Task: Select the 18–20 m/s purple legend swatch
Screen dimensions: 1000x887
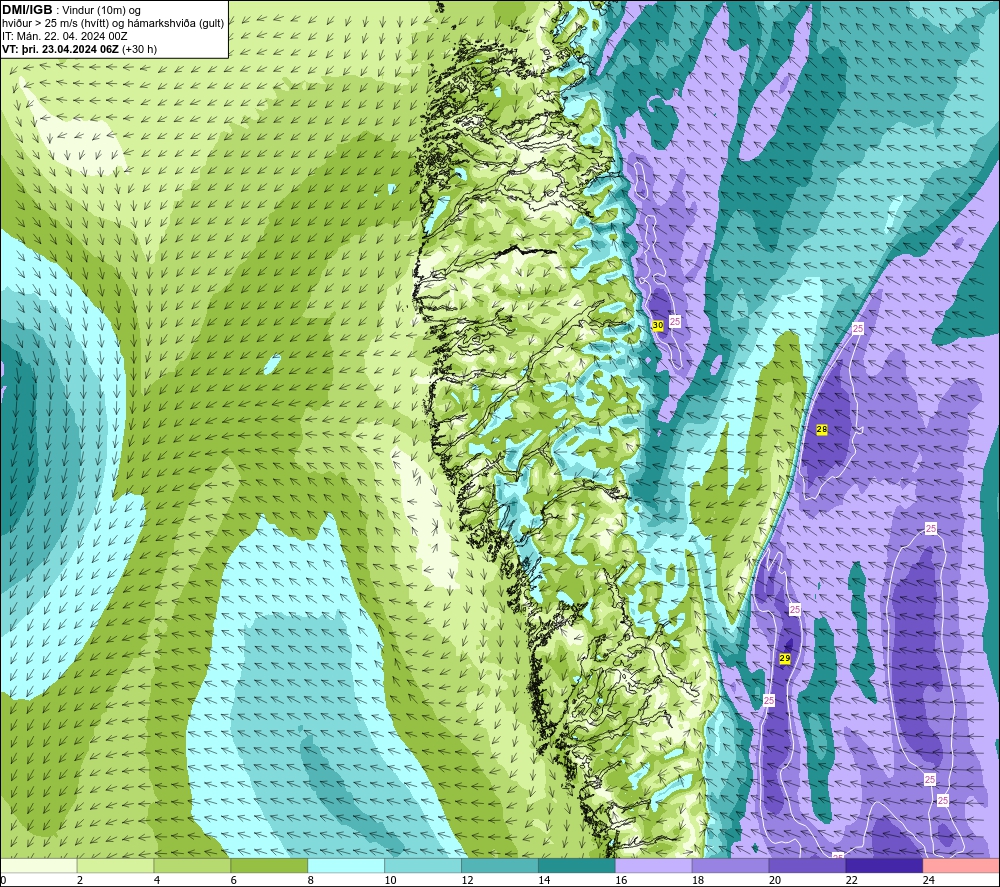Action: coord(730,865)
